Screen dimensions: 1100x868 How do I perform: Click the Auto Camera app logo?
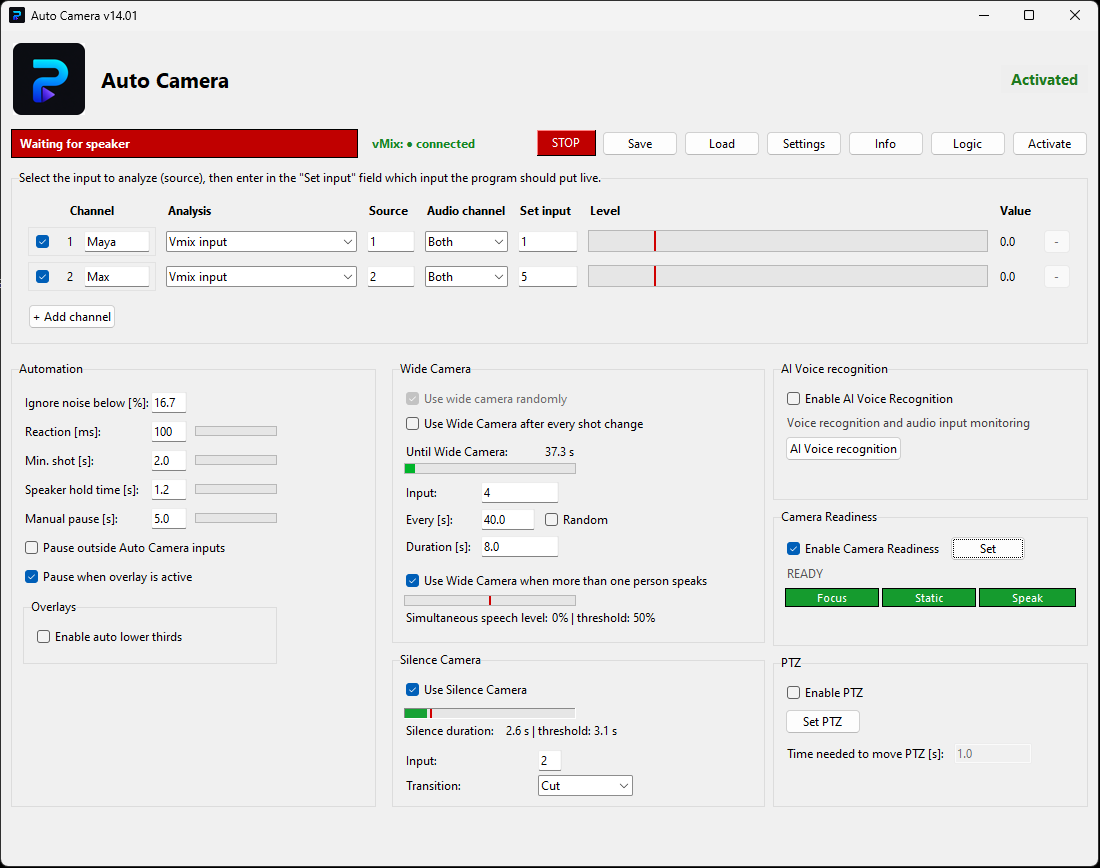click(x=49, y=79)
